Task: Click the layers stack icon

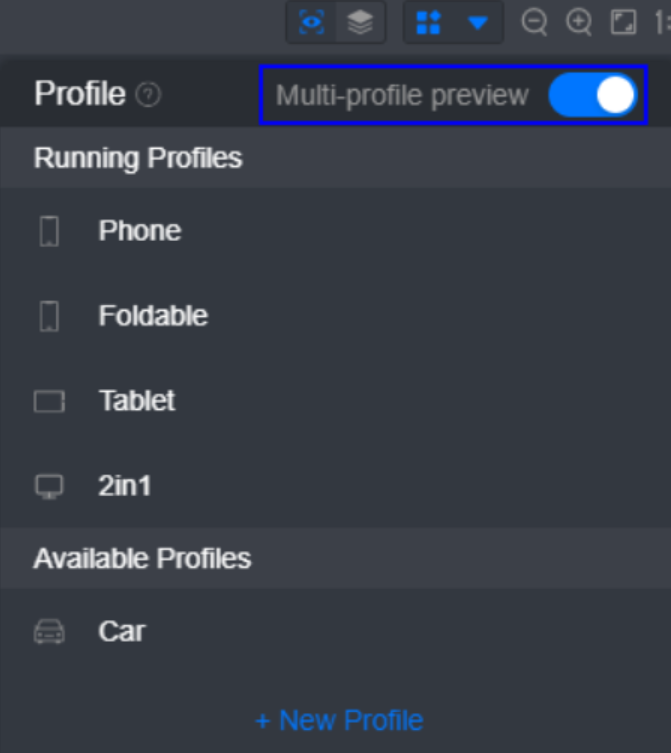Action: pyautogui.click(x=360, y=22)
